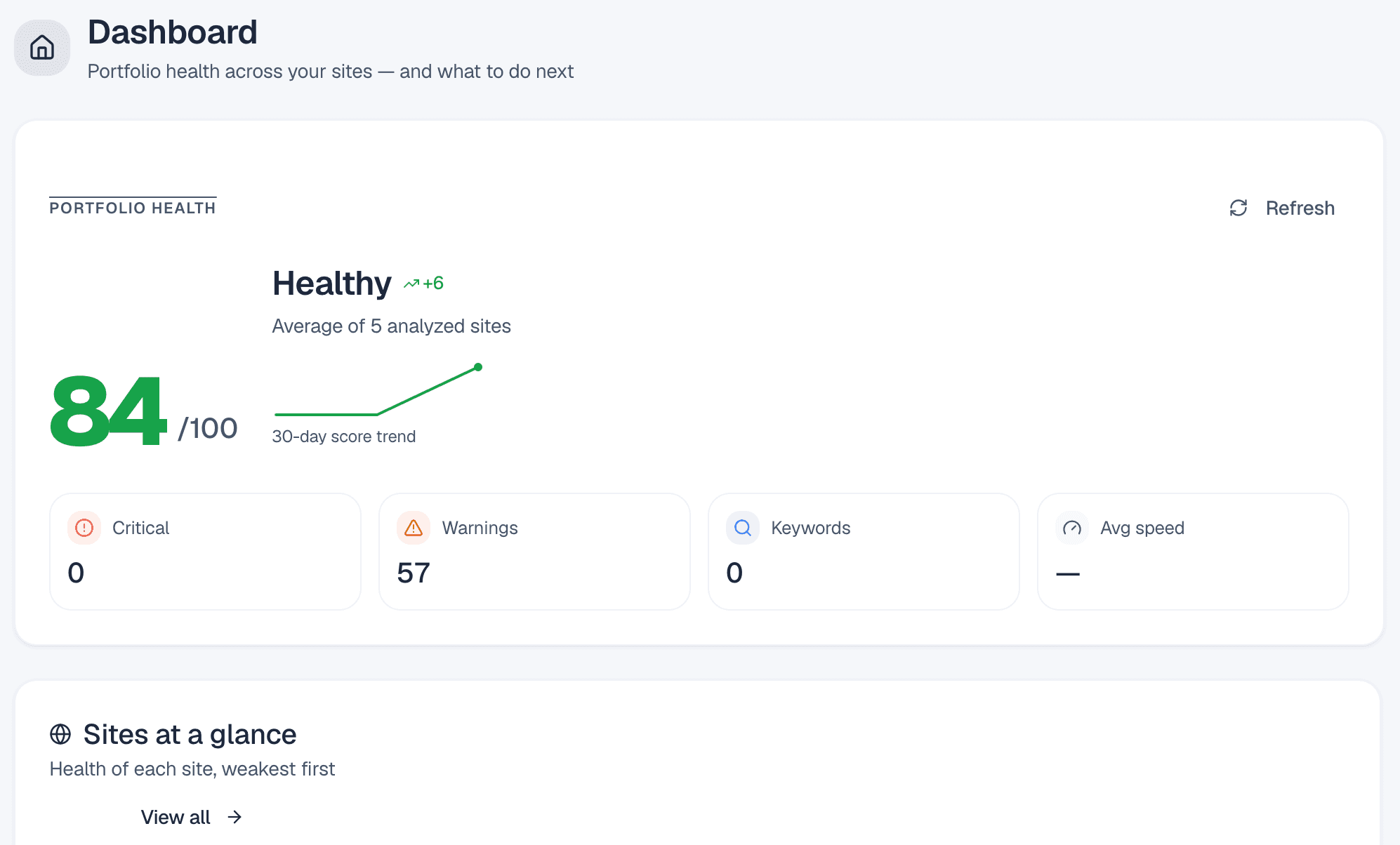Click the red Critical alert icon
The width and height of the screenshot is (1400, 845).
pos(84,528)
